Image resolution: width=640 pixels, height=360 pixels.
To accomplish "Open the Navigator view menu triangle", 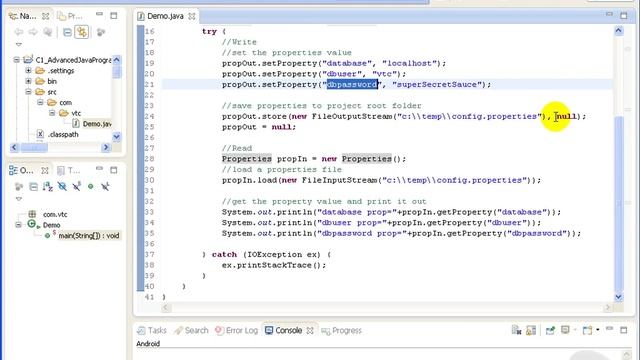I will coord(19,44).
